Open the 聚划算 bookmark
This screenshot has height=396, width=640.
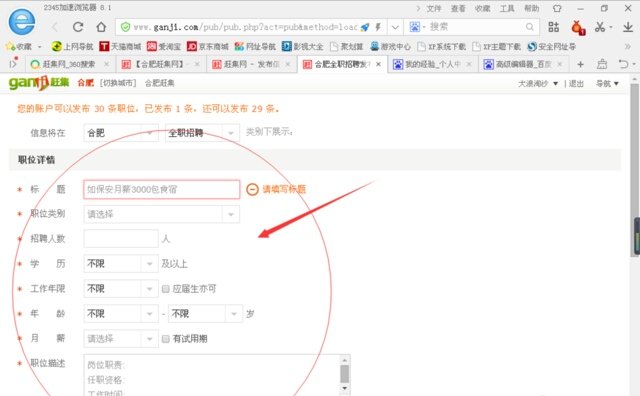(347, 47)
